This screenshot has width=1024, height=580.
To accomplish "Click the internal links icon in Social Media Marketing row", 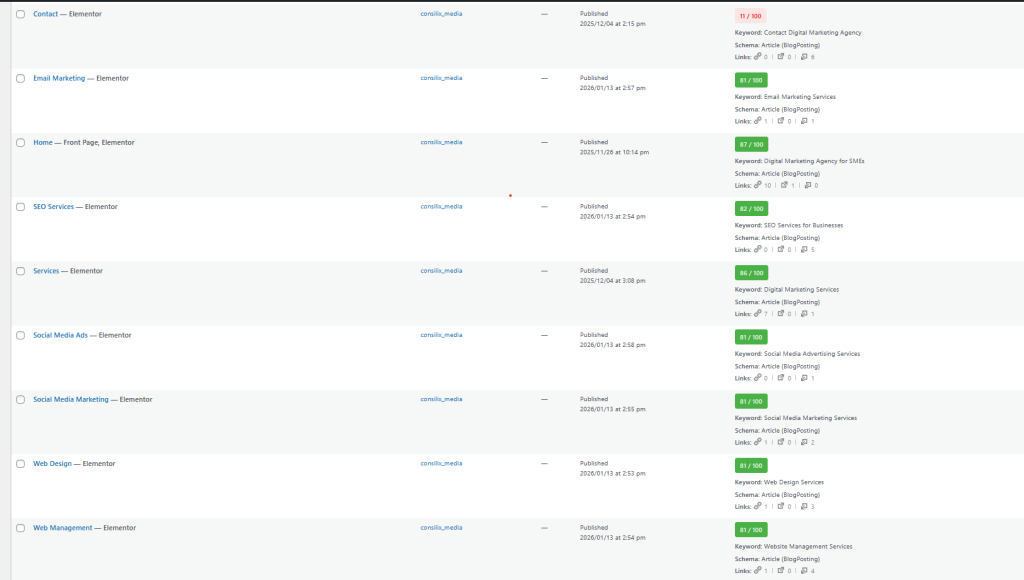I will coord(758,442).
